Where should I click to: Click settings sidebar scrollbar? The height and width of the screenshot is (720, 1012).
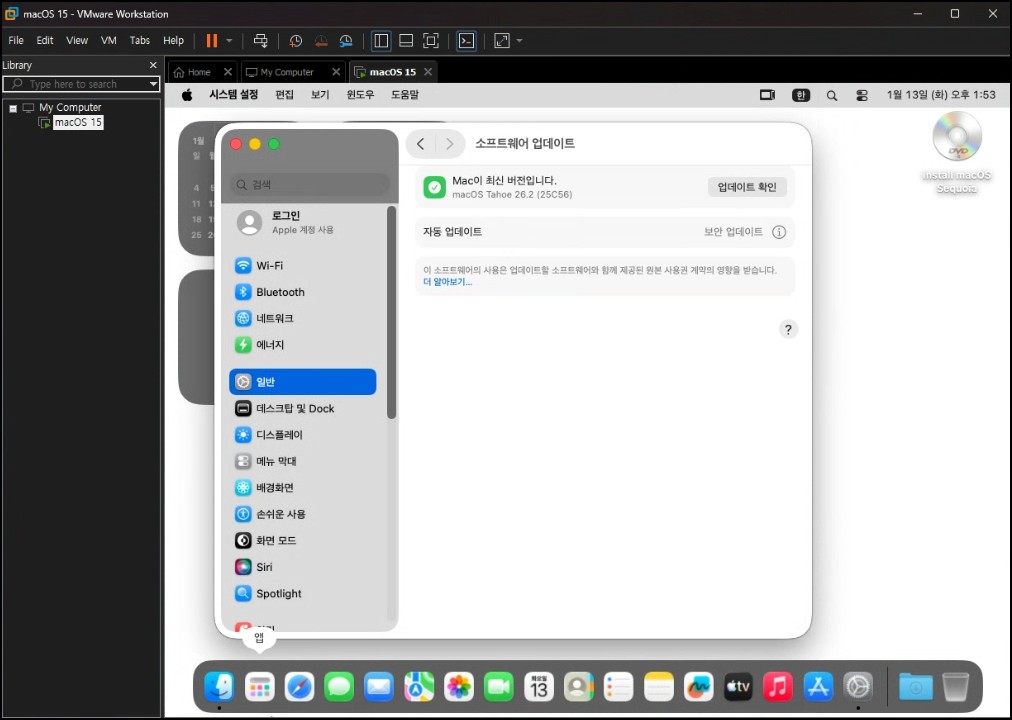391,313
